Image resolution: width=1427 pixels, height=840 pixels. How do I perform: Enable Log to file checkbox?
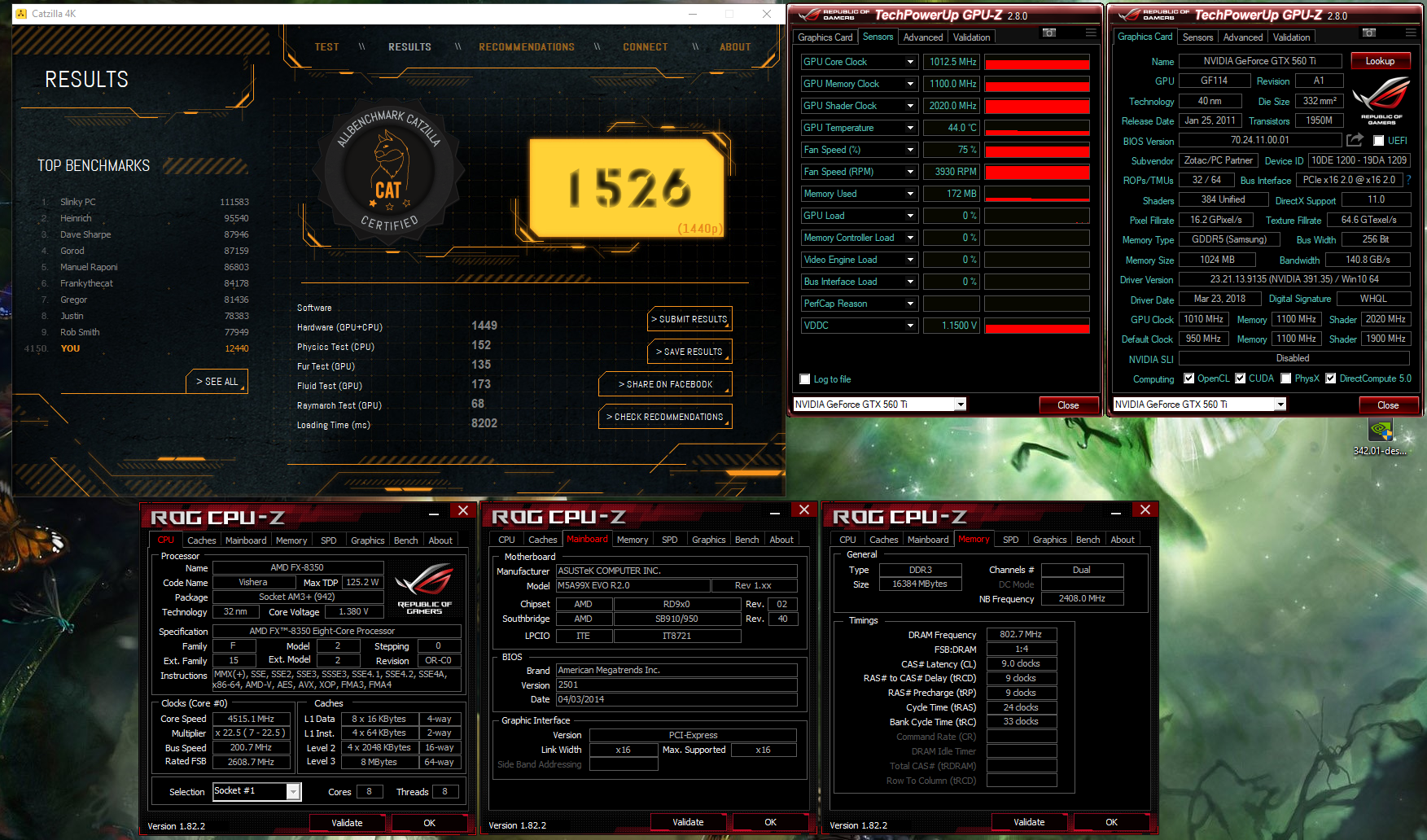click(x=805, y=379)
